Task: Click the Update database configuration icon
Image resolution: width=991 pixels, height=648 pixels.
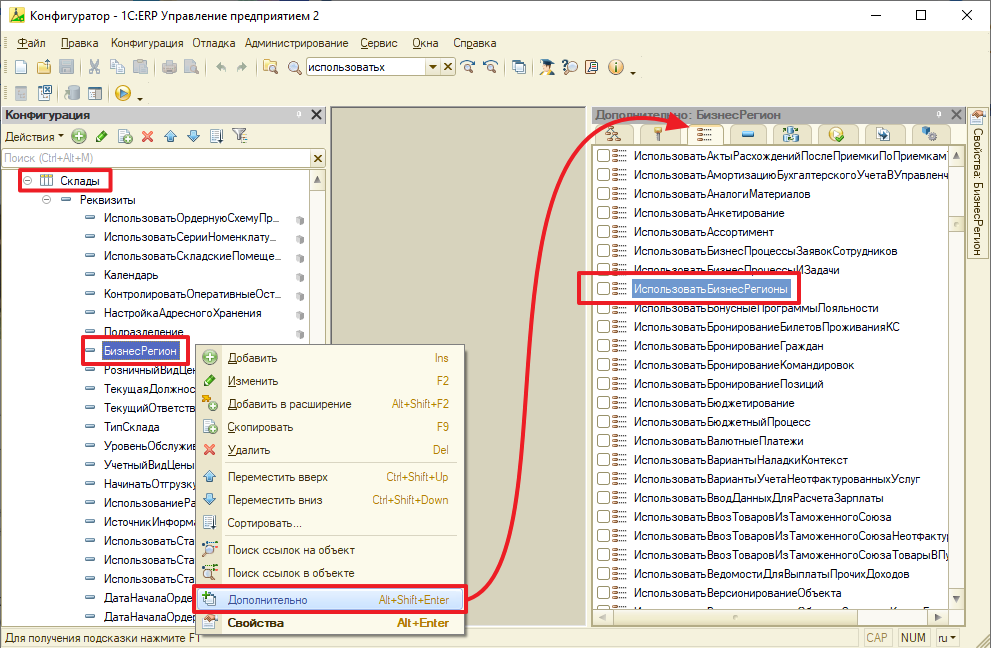Action: 72,94
